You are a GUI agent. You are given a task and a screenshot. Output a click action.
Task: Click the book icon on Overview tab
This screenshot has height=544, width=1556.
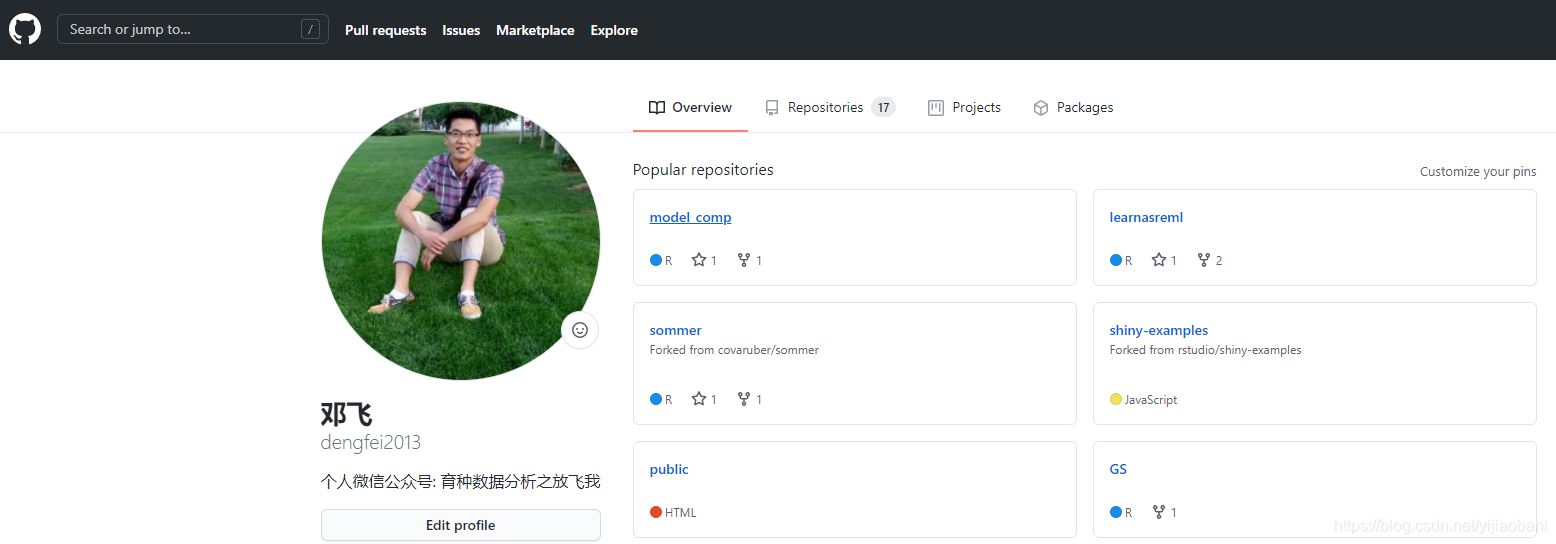click(657, 108)
